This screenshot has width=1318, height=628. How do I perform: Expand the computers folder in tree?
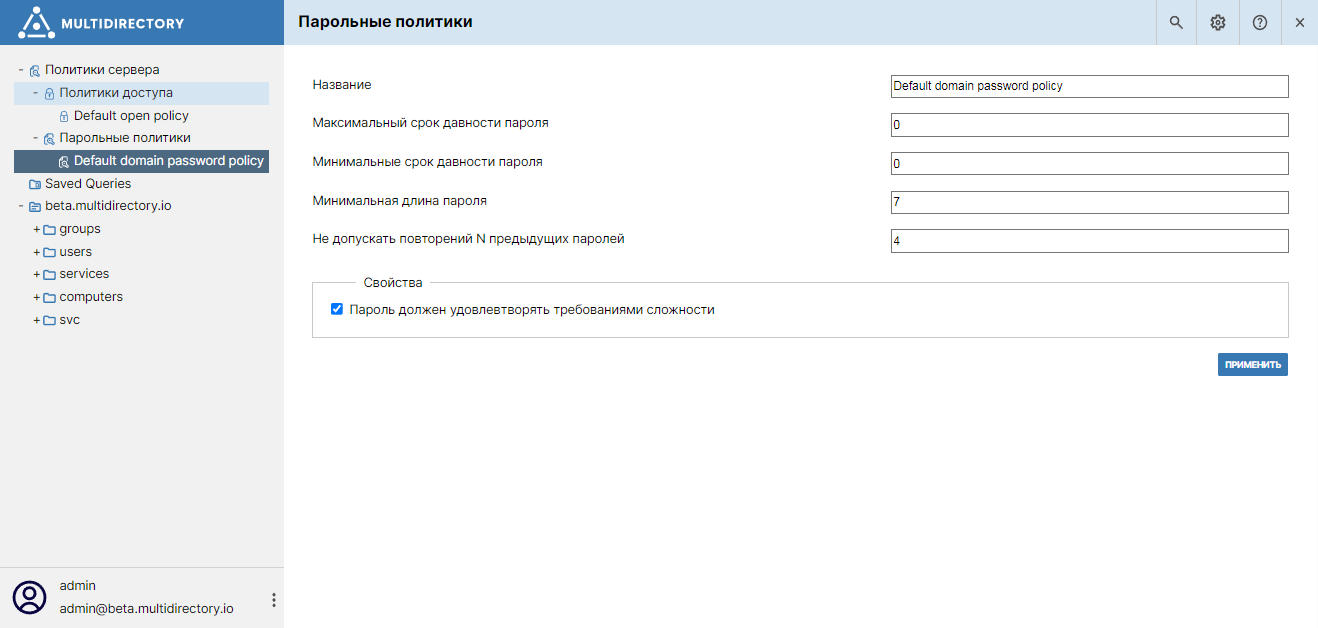(37, 297)
